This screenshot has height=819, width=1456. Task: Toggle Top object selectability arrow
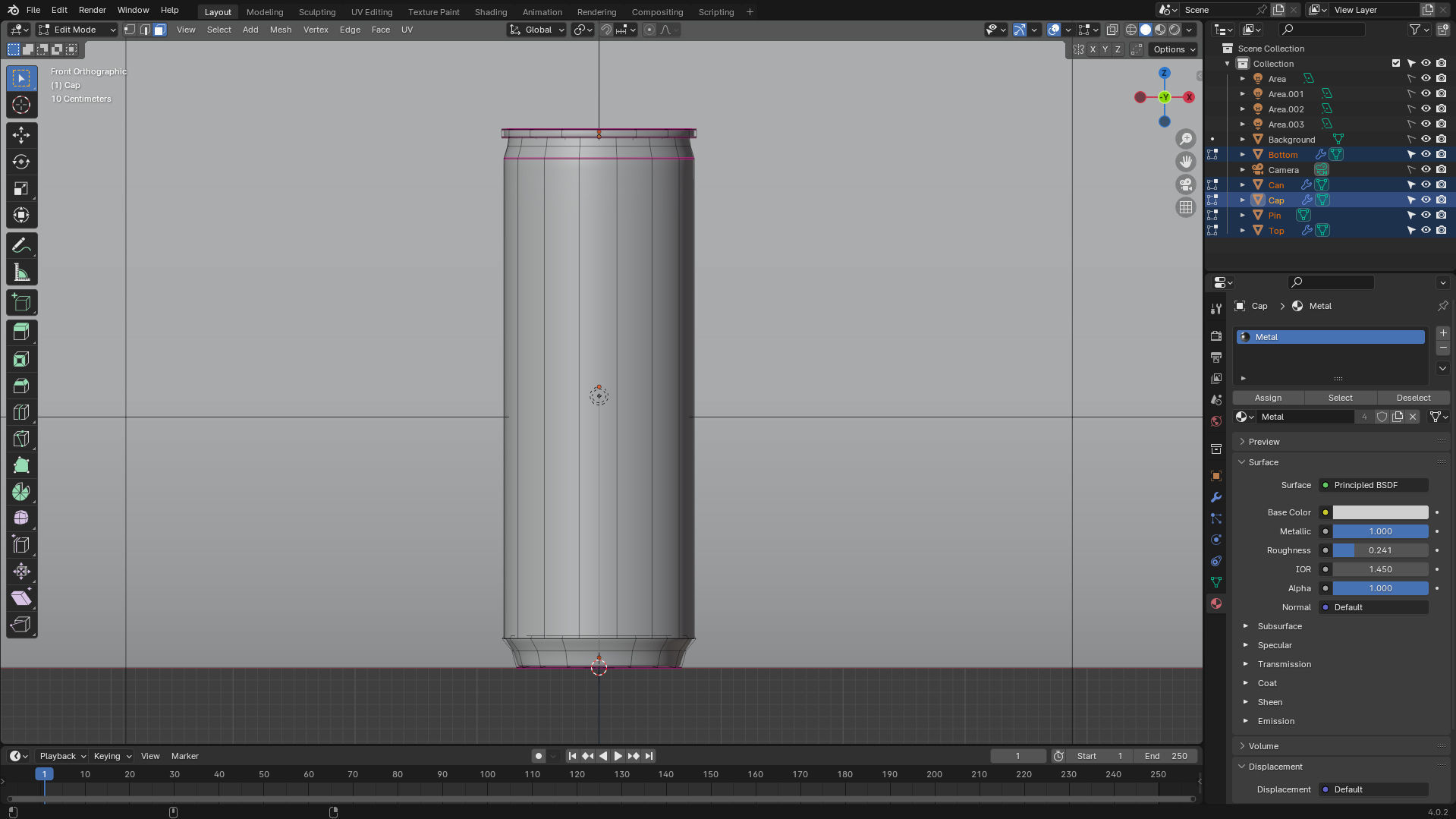(x=1411, y=230)
